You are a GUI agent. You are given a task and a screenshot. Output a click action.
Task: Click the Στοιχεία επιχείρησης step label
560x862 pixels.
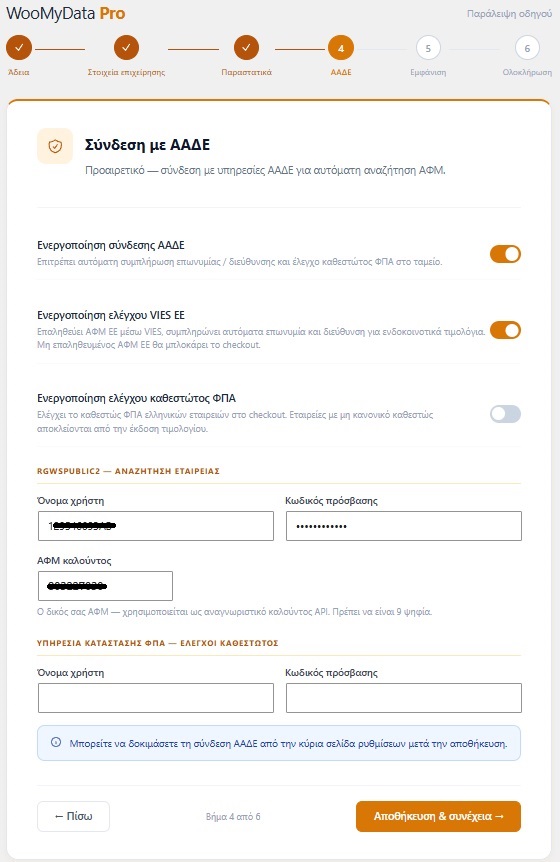coord(126,72)
